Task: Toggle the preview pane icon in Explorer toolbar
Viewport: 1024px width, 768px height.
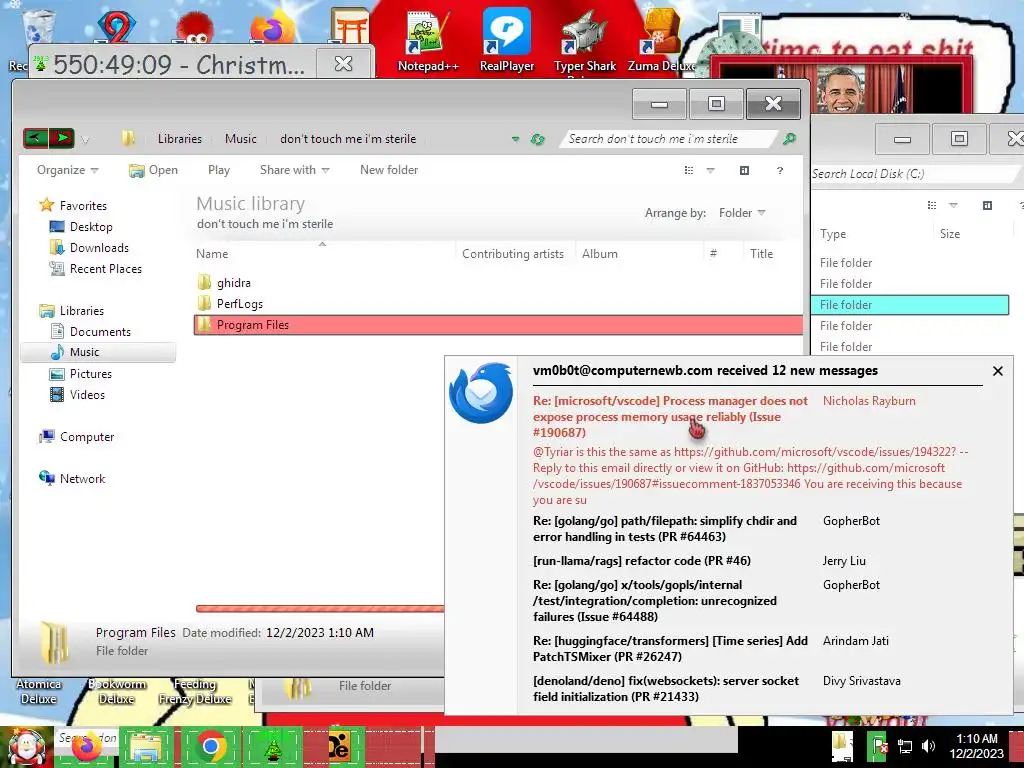Action: [x=744, y=170]
